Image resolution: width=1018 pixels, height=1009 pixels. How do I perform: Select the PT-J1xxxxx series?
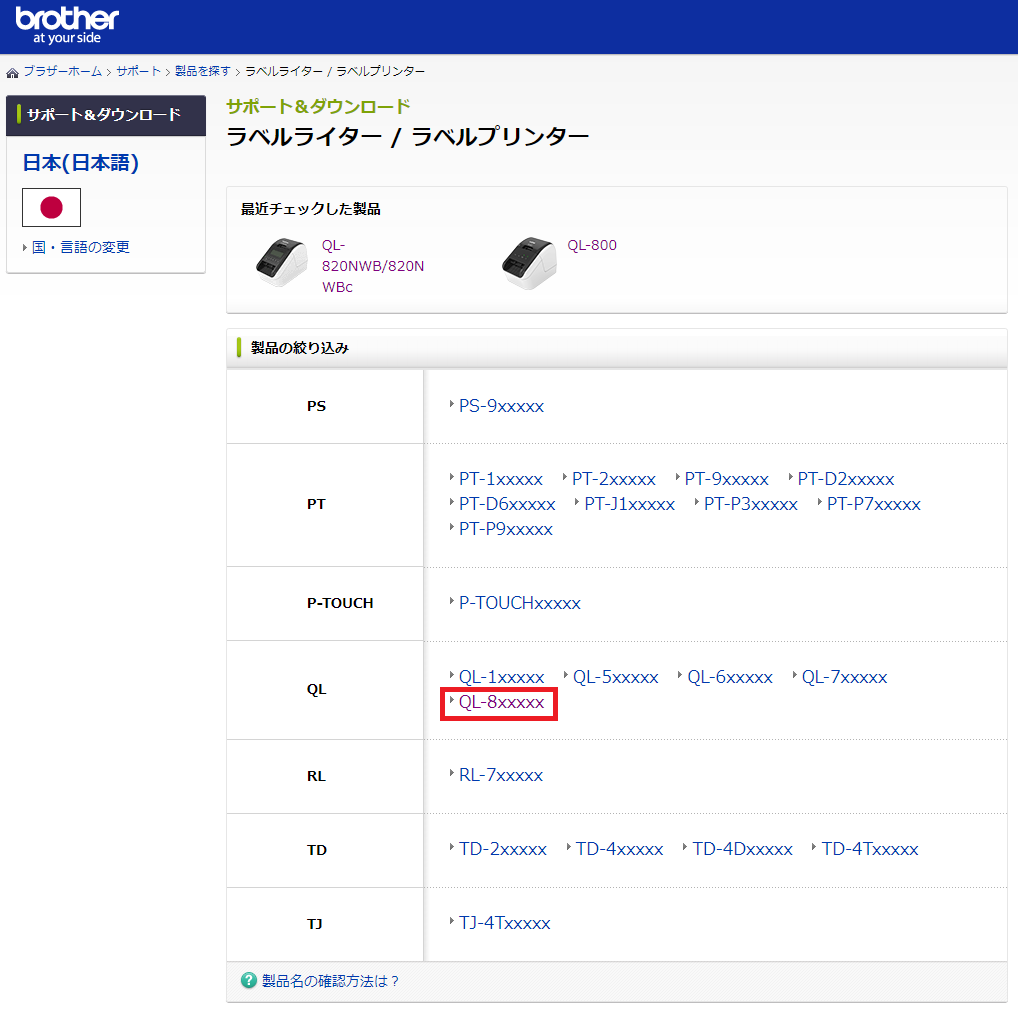pos(630,504)
